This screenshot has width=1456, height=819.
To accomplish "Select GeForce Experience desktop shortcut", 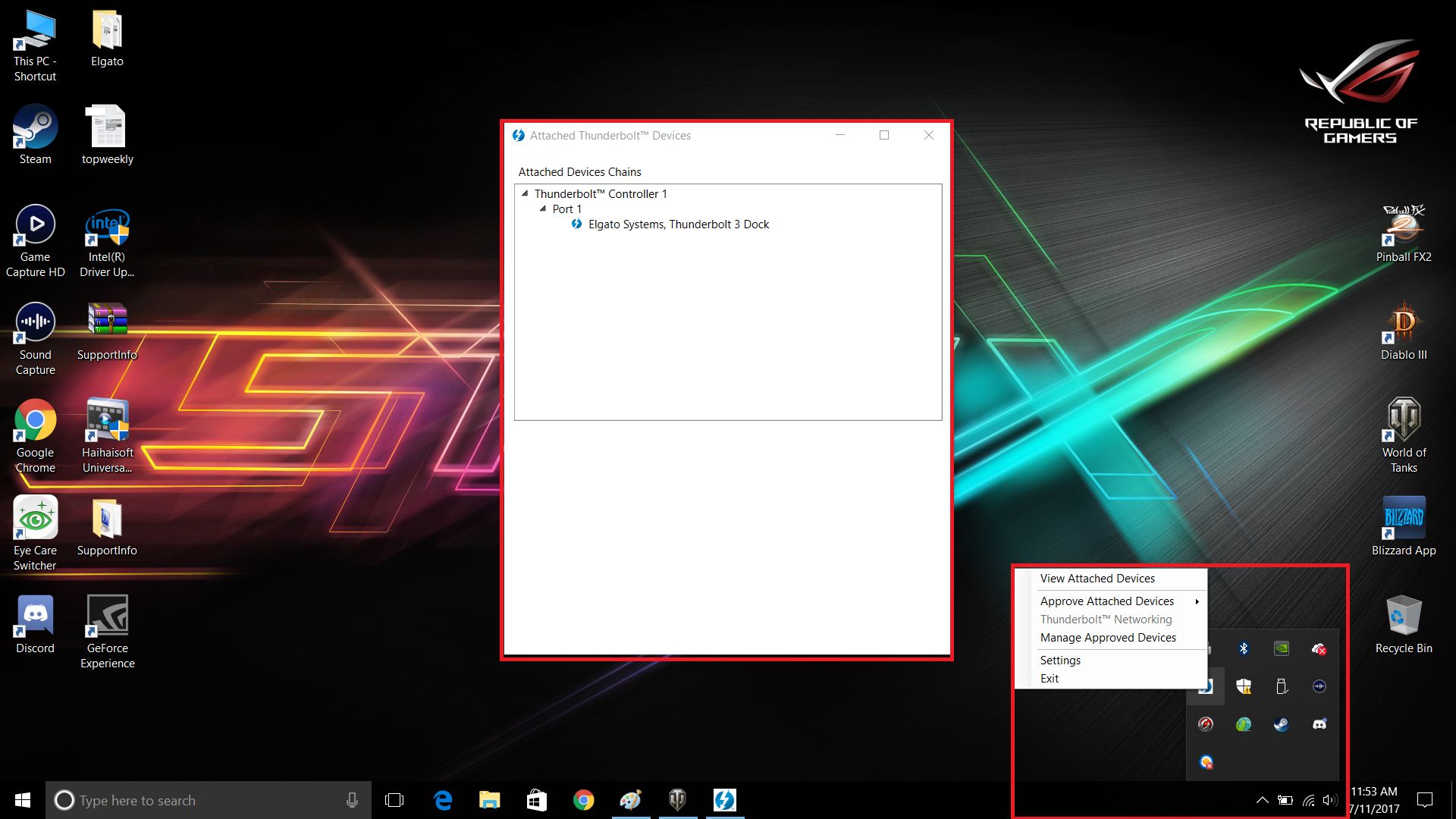I will pos(107,632).
